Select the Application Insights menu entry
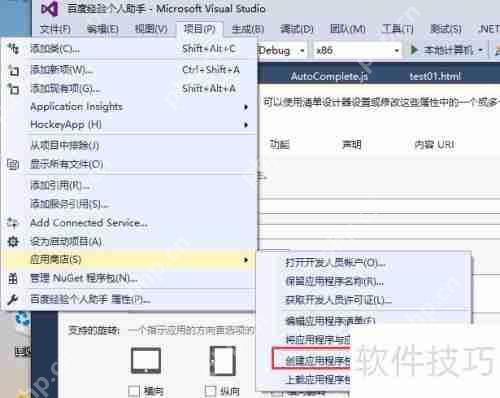 tap(129, 107)
